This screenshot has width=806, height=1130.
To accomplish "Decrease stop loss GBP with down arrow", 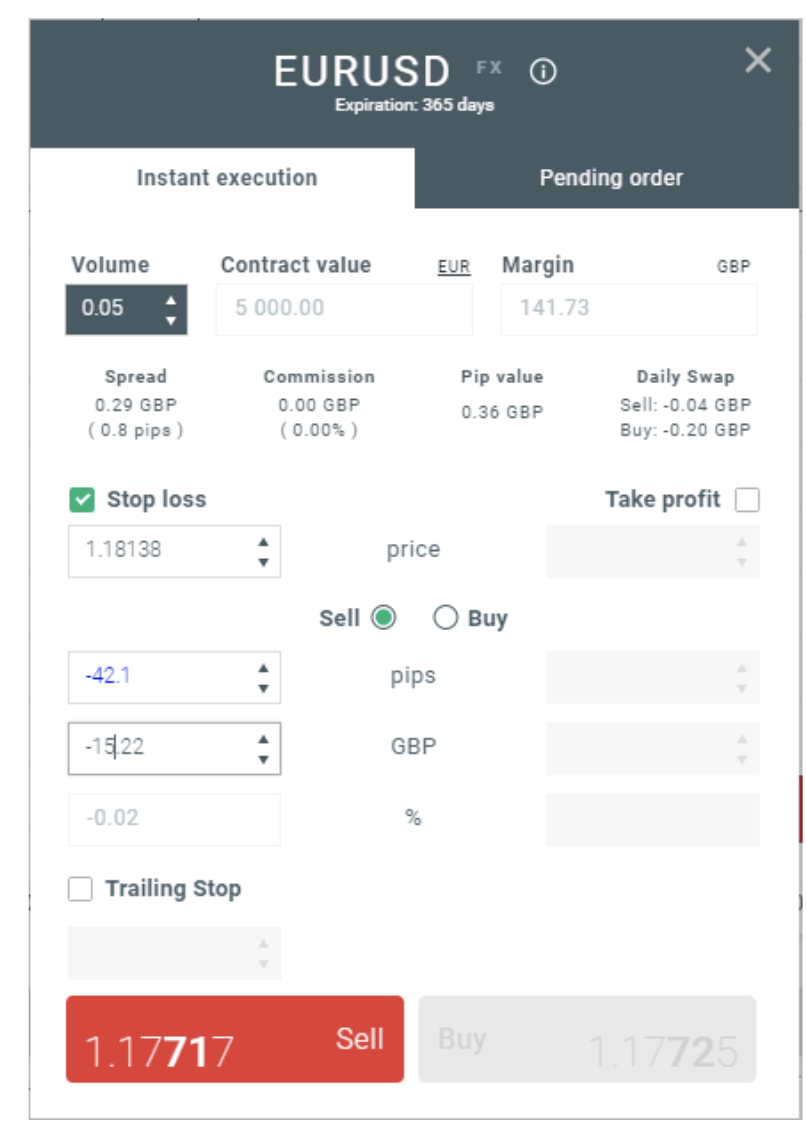I will tap(263, 759).
